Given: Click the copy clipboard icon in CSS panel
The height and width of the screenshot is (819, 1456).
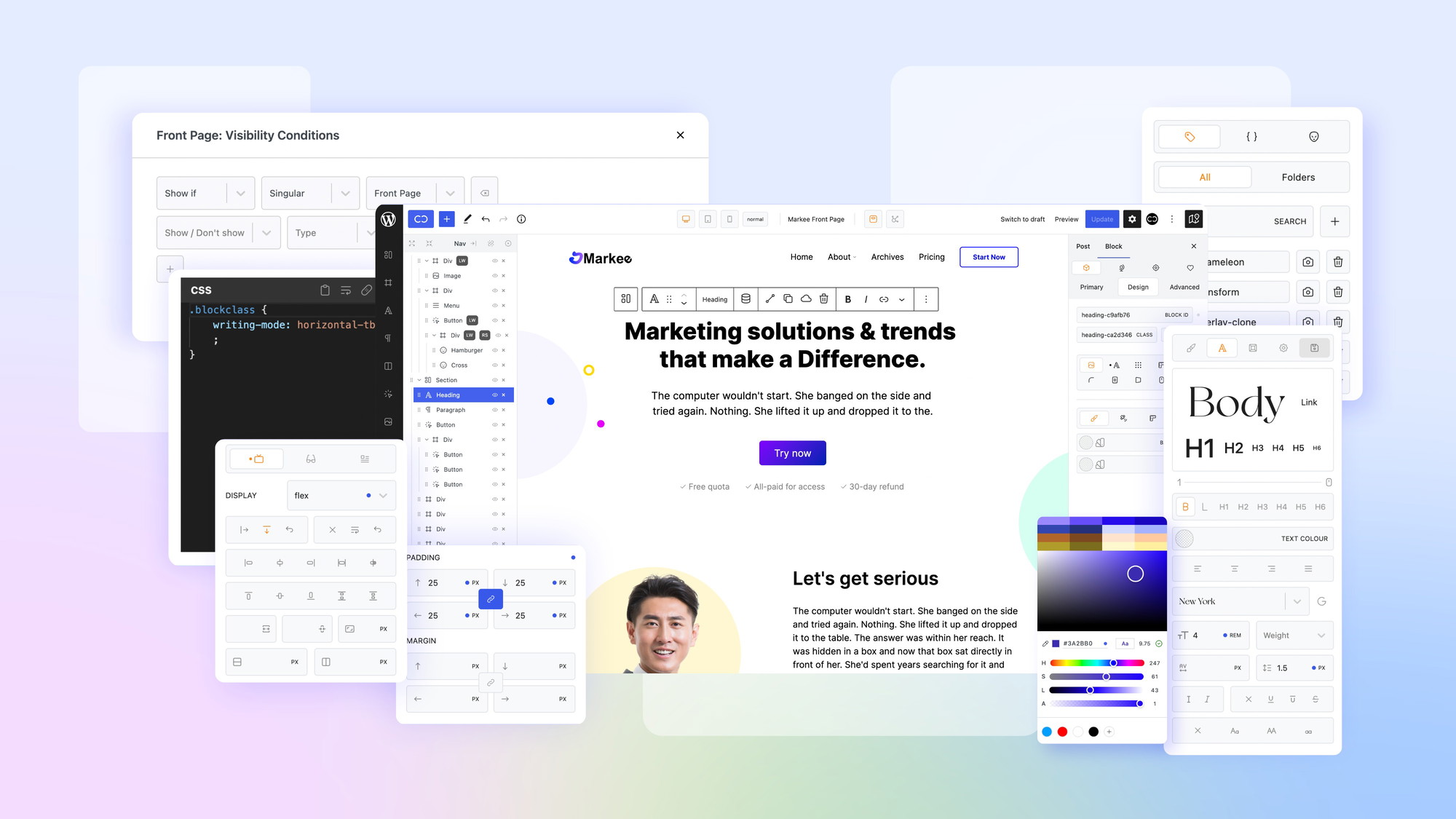Looking at the screenshot, I should click(x=325, y=290).
